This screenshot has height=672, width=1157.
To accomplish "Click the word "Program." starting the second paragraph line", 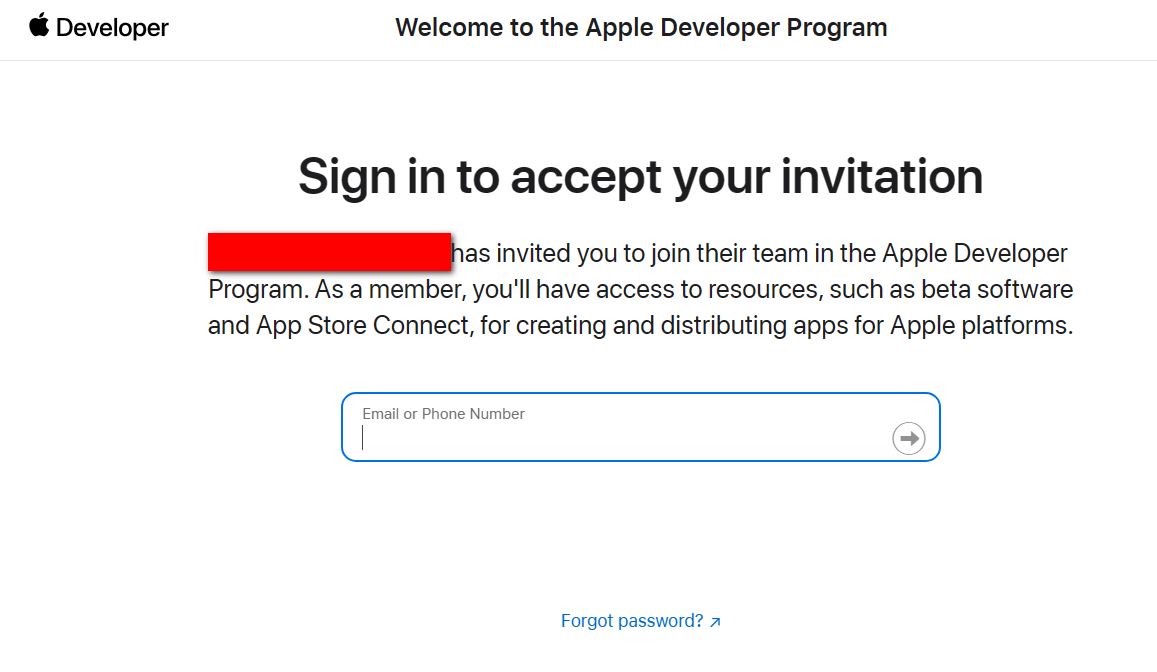I will click(x=257, y=289).
